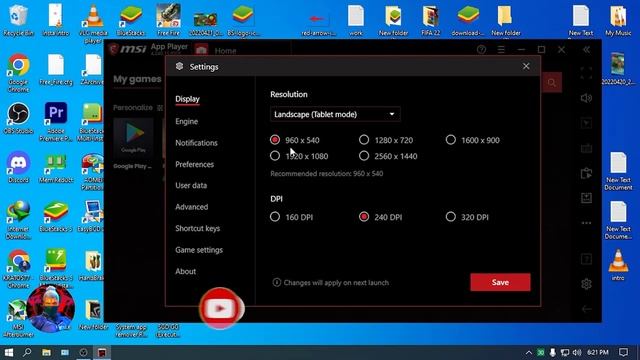Image resolution: width=640 pixels, height=360 pixels.
Task: Open the help icon in App Player title bar
Action: 481,49
